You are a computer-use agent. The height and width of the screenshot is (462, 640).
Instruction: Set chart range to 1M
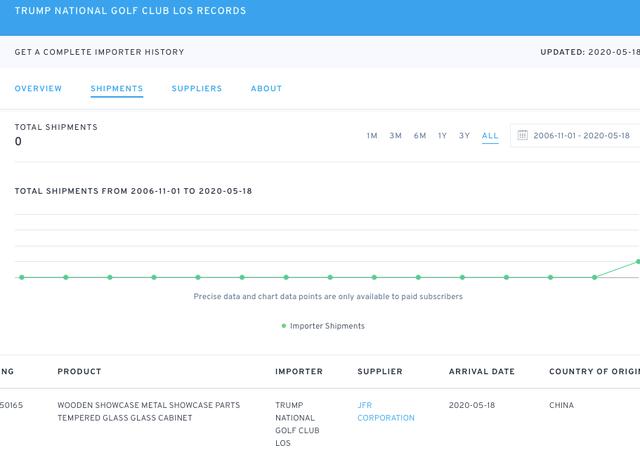pos(372,135)
